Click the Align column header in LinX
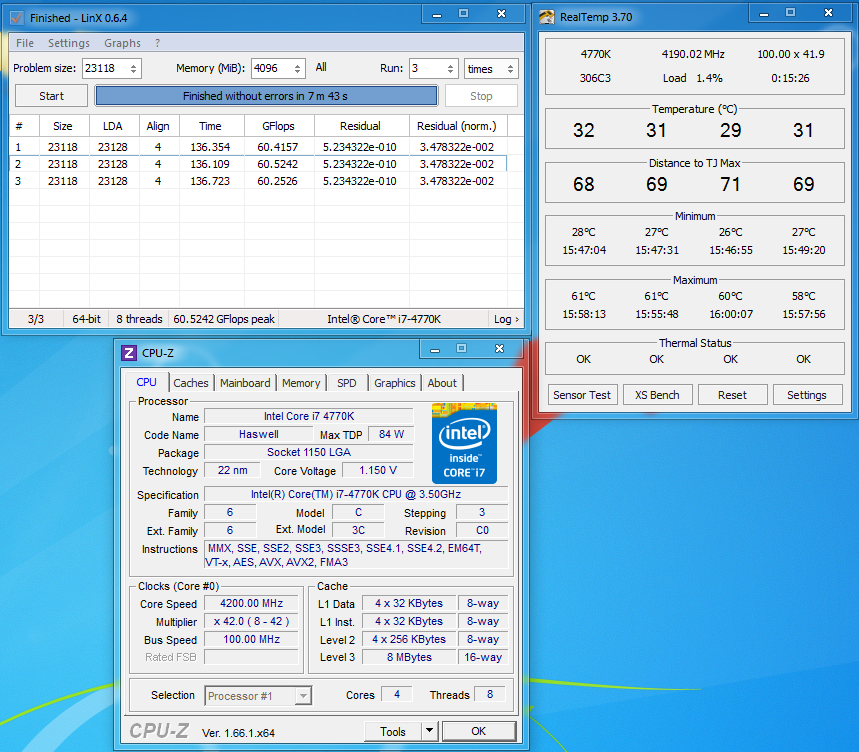This screenshot has height=752, width=859. coord(159,126)
